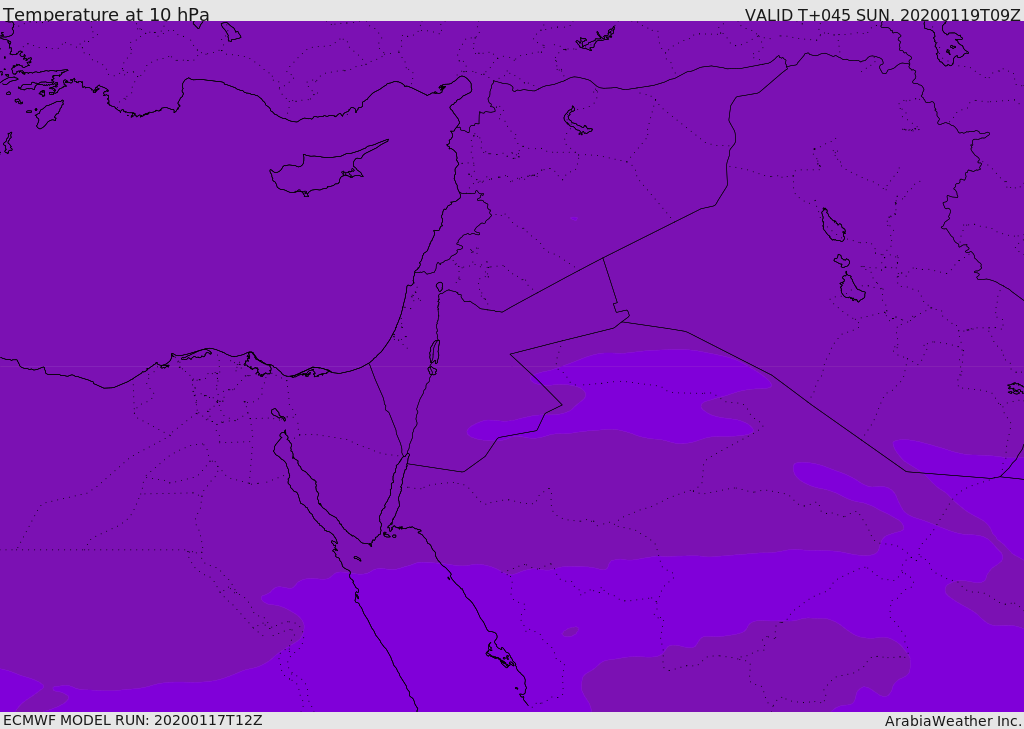The image size is (1024, 729).
Task: Click 'ECMWF MODEL RUN: 20200117T12Z' text
Action: point(133,720)
